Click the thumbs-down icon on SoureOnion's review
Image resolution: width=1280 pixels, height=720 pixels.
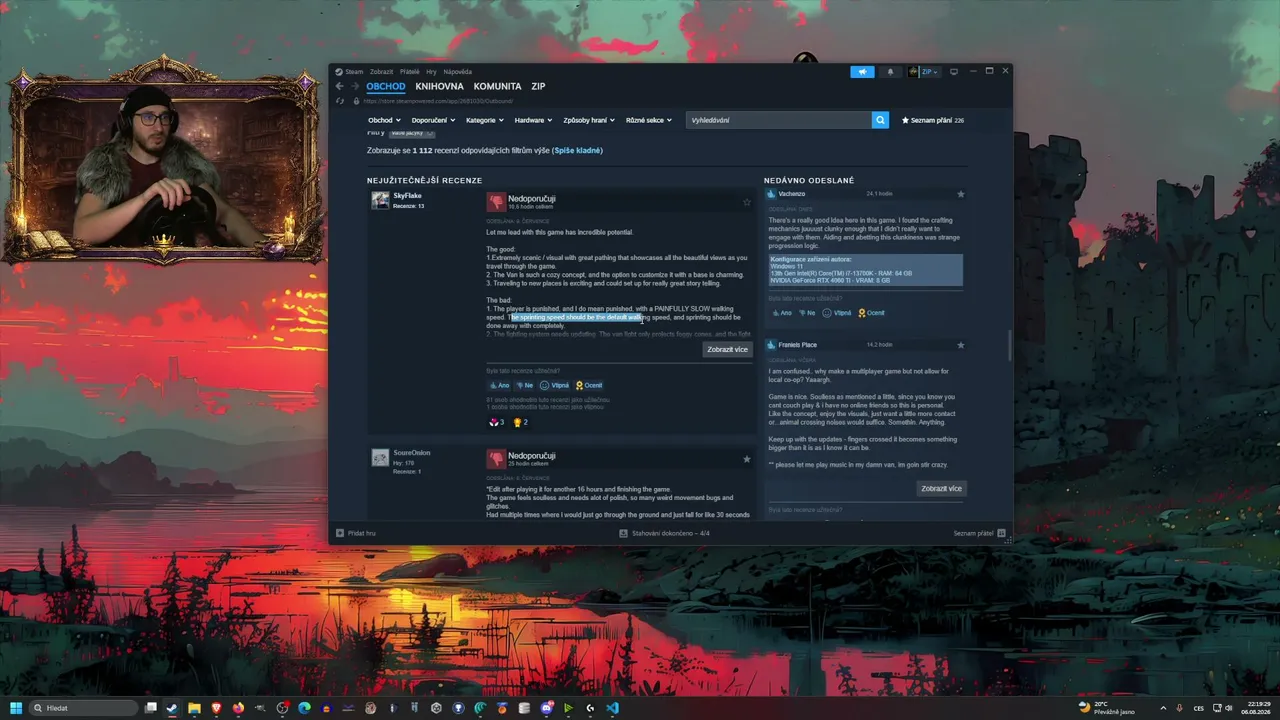pyautogui.click(x=496, y=459)
